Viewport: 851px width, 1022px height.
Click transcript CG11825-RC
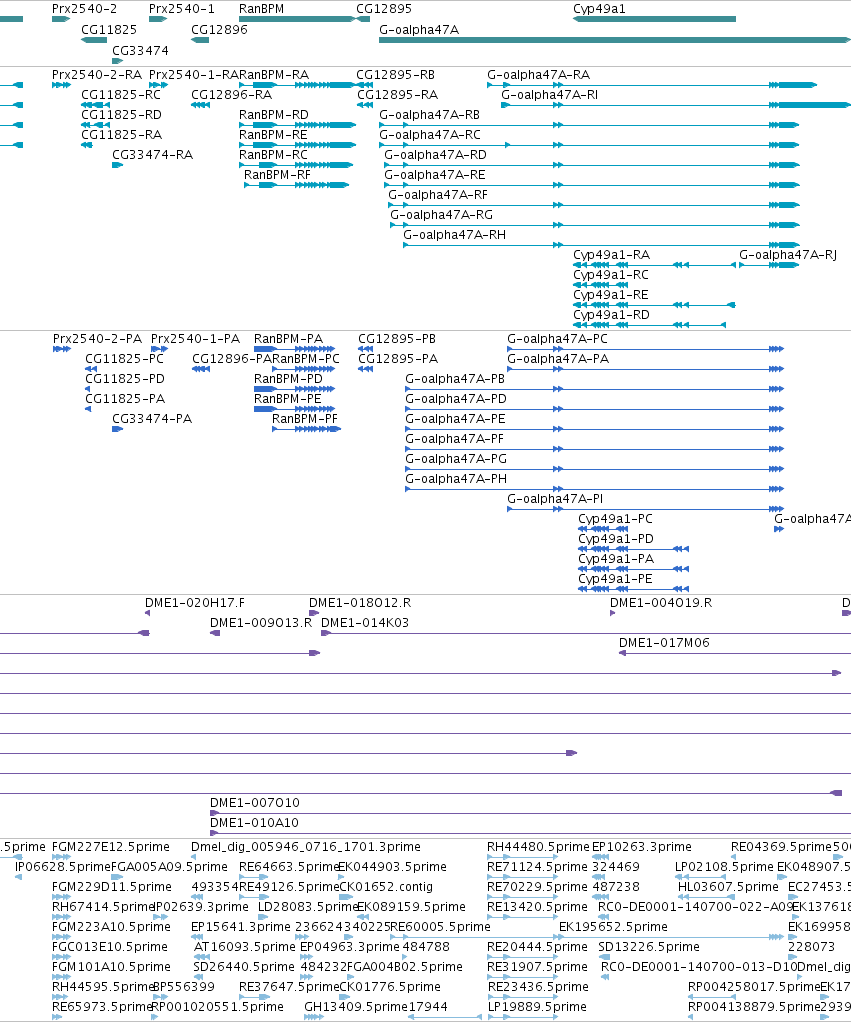[x=121, y=95]
